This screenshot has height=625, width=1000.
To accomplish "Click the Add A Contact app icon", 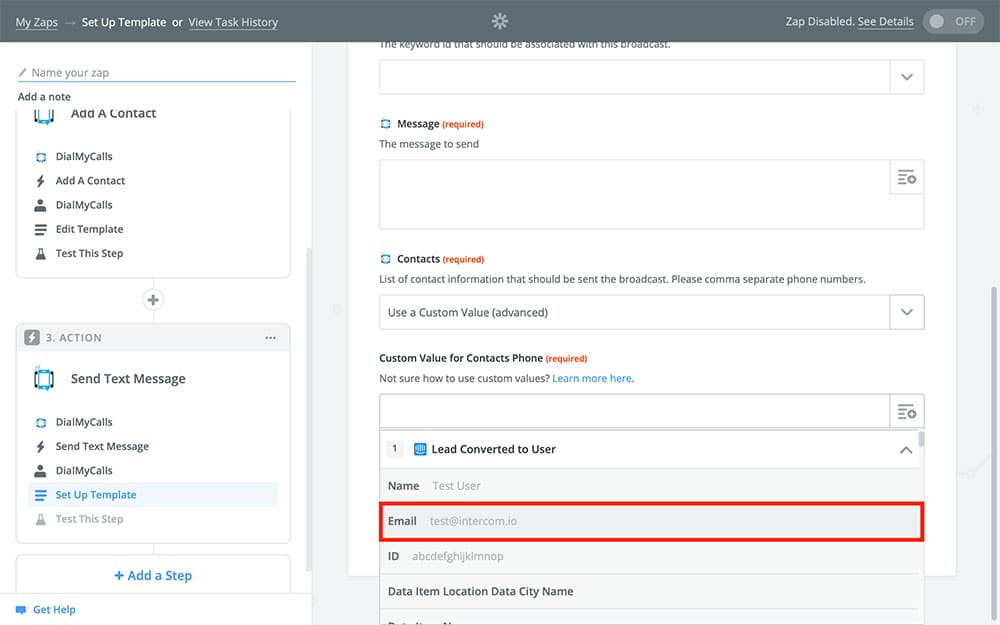I will click(44, 114).
